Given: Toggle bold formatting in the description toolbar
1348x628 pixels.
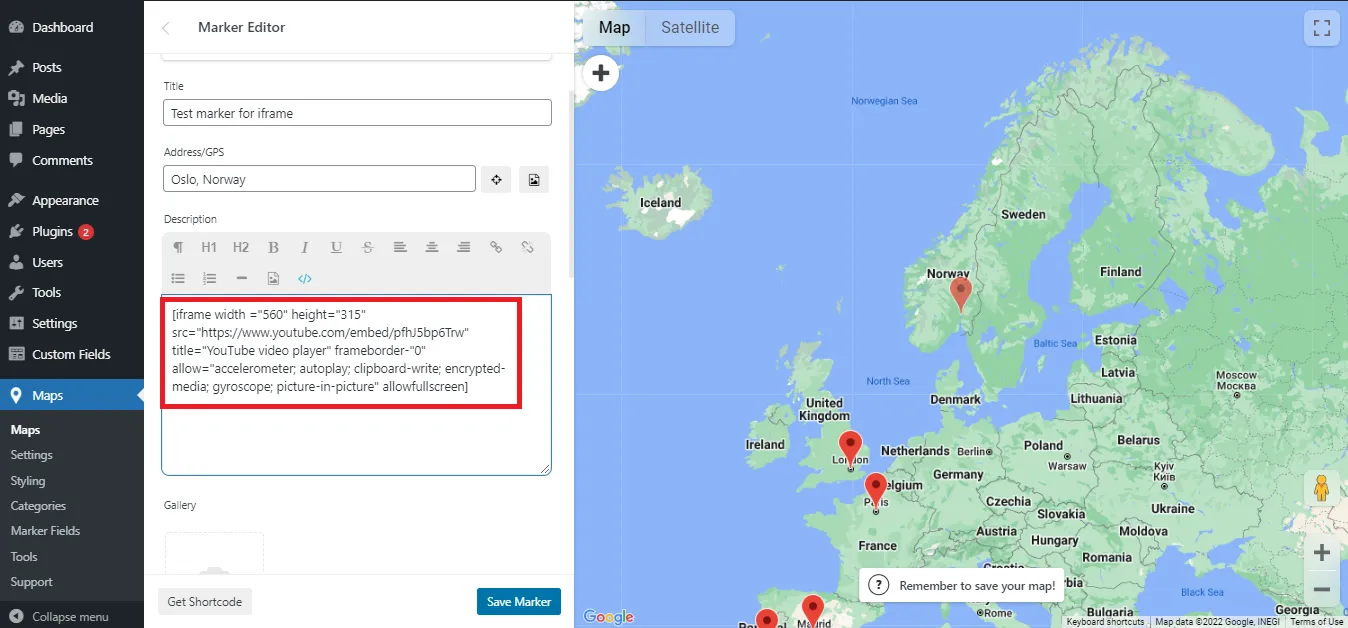Looking at the screenshot, I should tap(273, 247).
